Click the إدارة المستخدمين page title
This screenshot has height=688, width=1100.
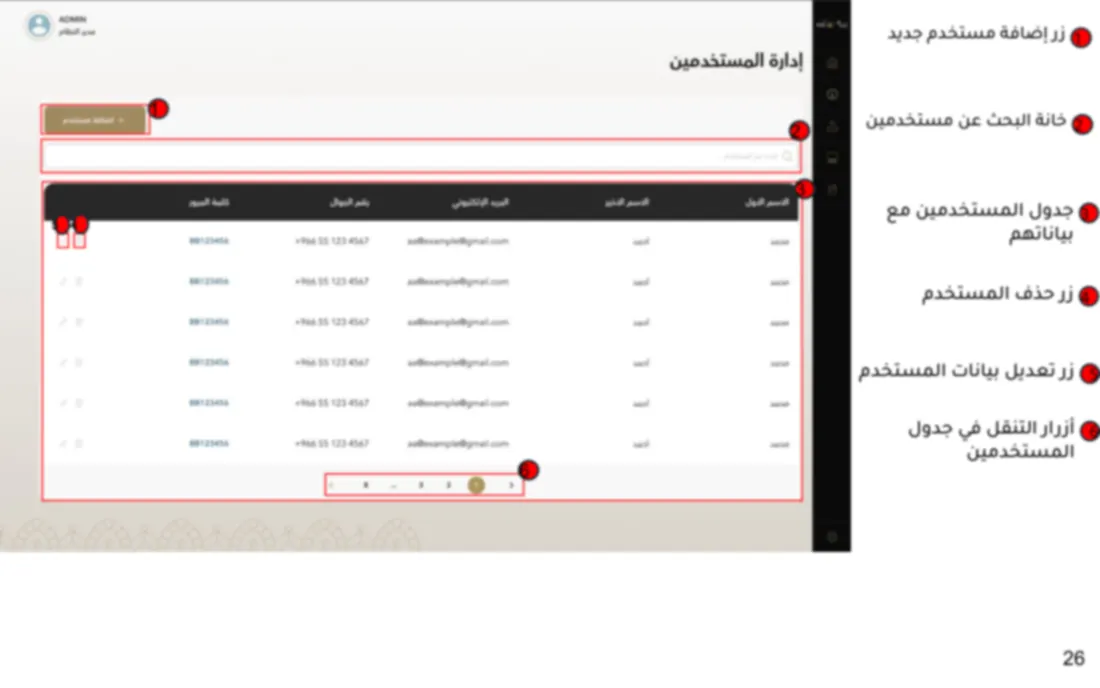(x=735, y=61)
